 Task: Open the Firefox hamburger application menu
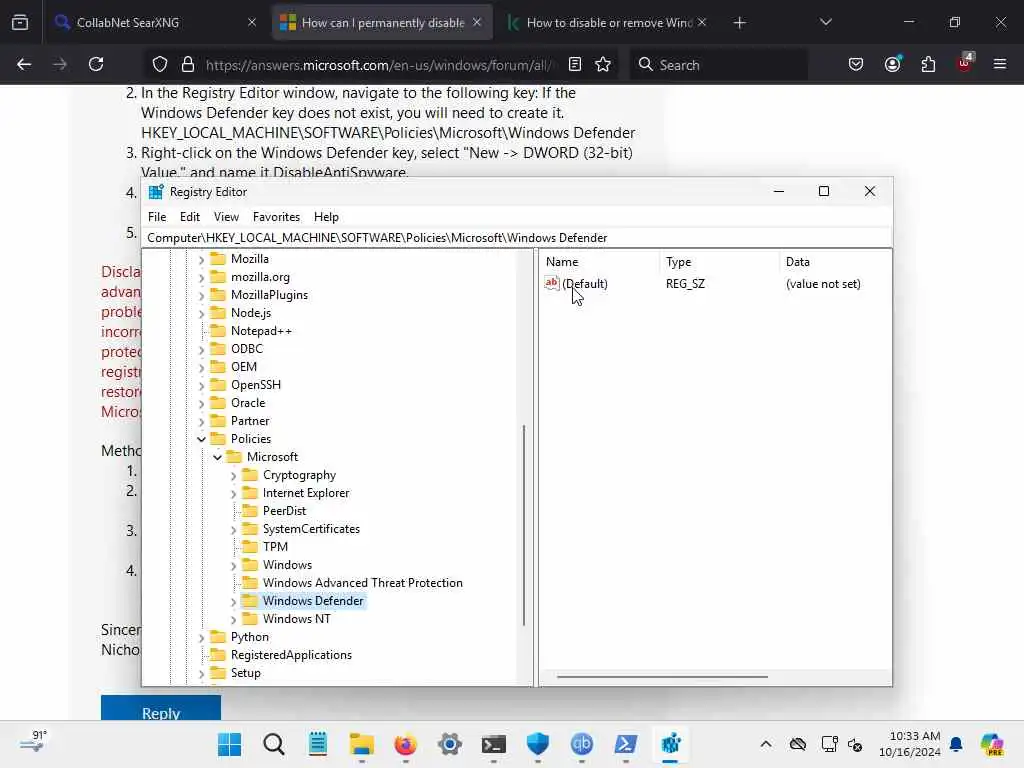tap(1000, 65)
